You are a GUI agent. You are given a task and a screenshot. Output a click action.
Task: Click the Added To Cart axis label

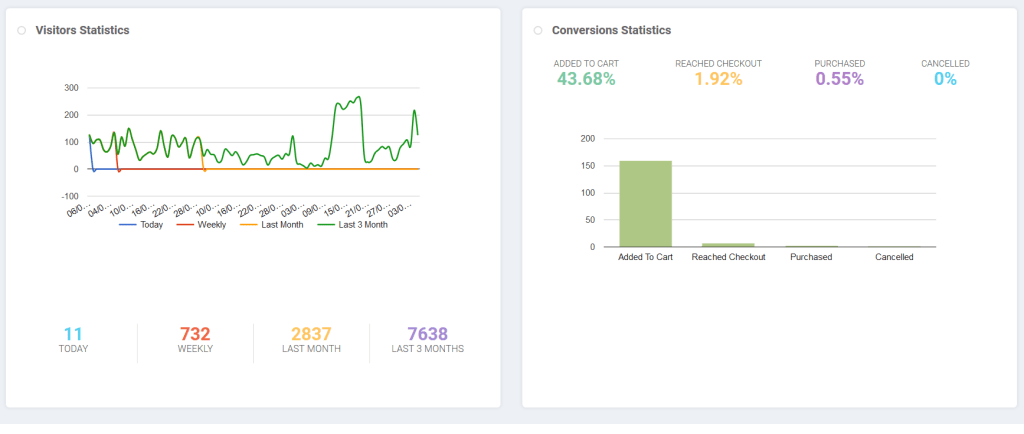coord(645,257)
